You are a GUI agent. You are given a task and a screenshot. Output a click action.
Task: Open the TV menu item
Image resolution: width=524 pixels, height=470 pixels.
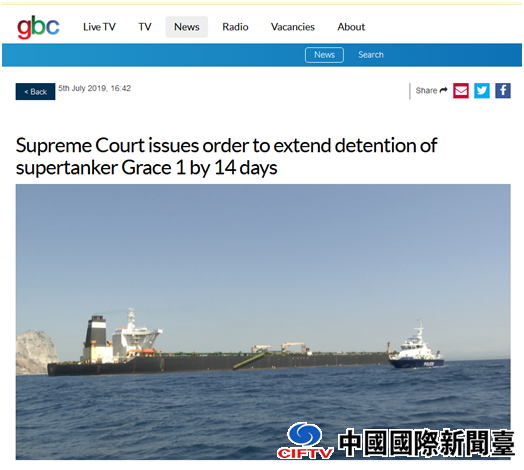[145, 27]
